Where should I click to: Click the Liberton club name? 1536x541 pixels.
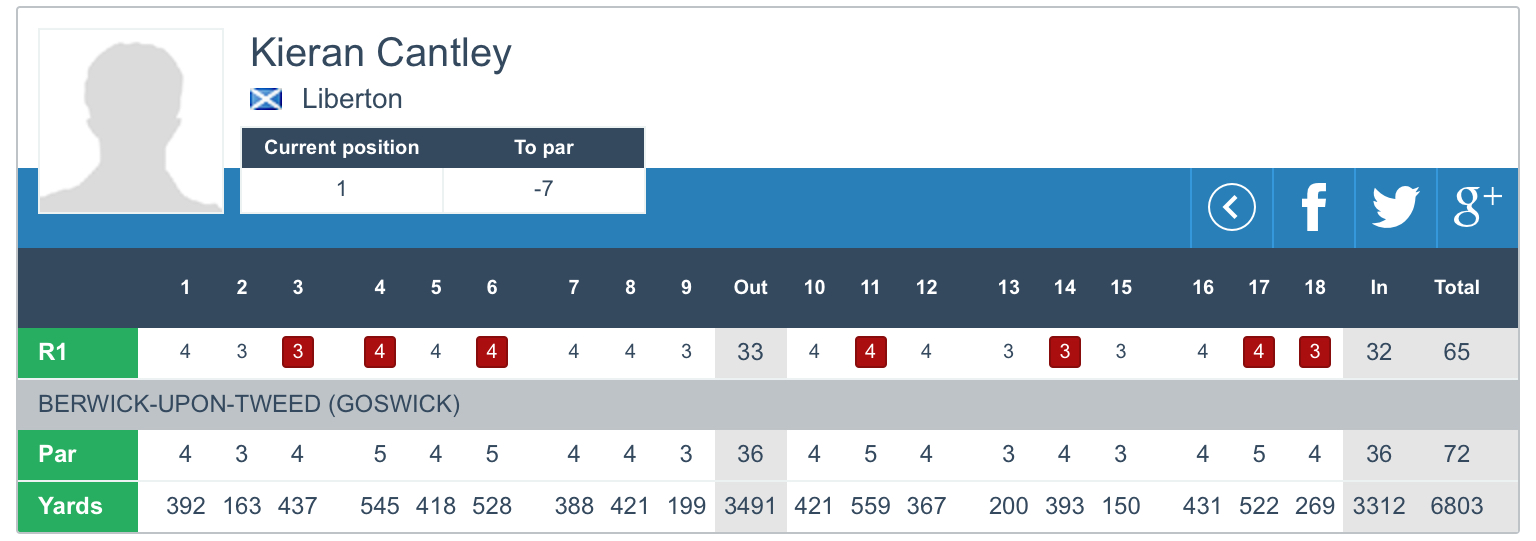[352, 99]
